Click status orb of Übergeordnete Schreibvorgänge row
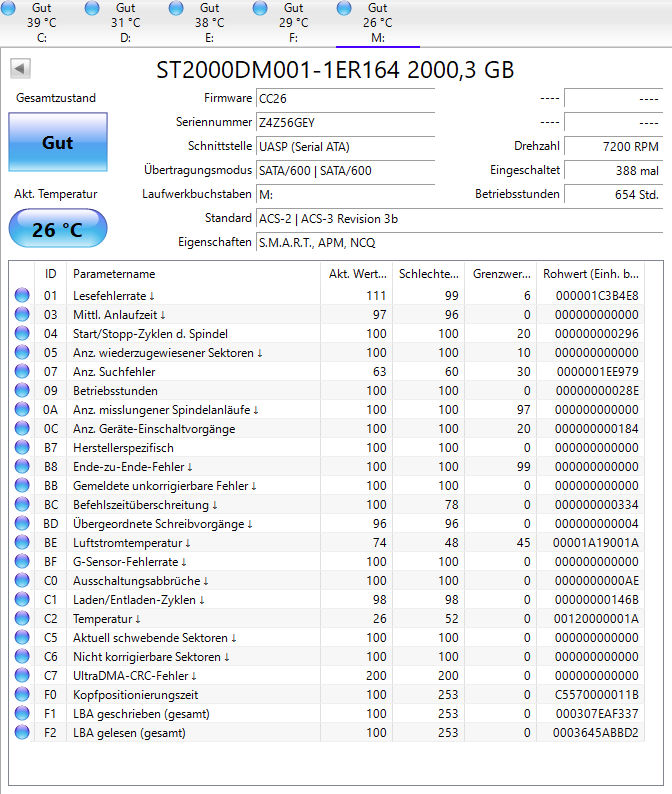The width and height of the screenshot is (672, 794). click(x=22, y=523)
